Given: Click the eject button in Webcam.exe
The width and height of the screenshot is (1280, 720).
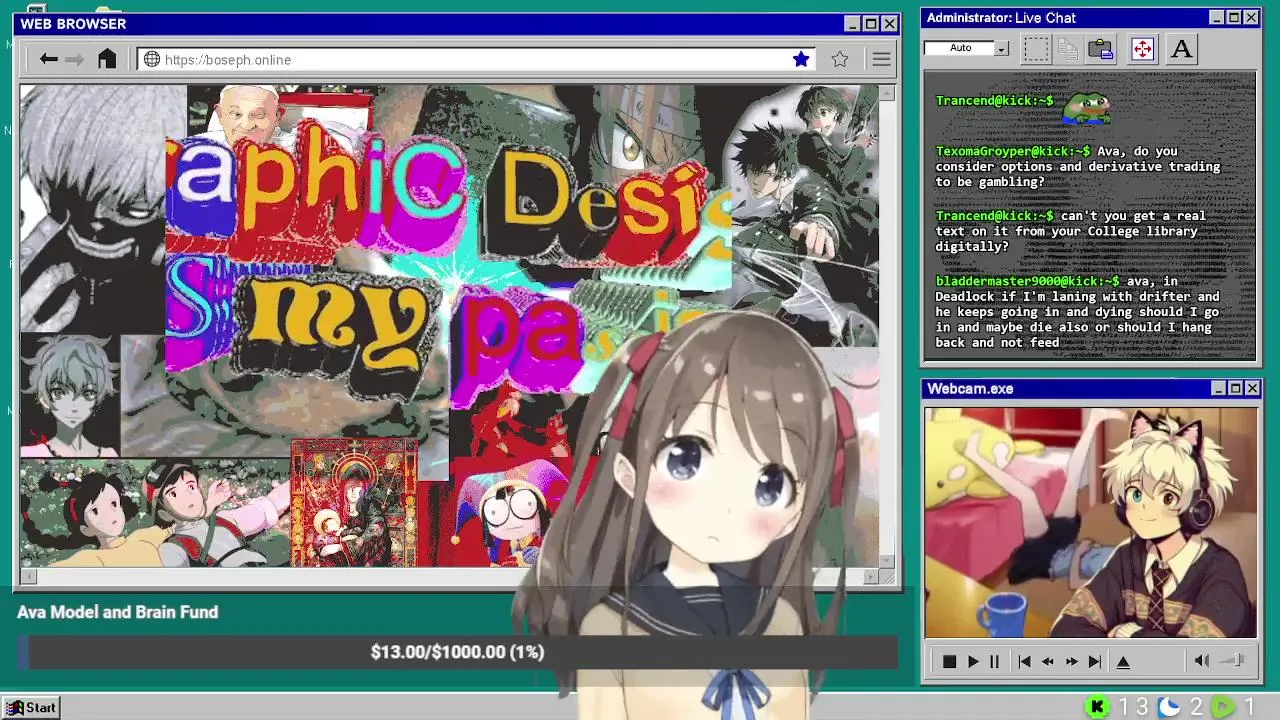Looking at the screenshot, I should pyautogui.click(x=1123, y=661).
